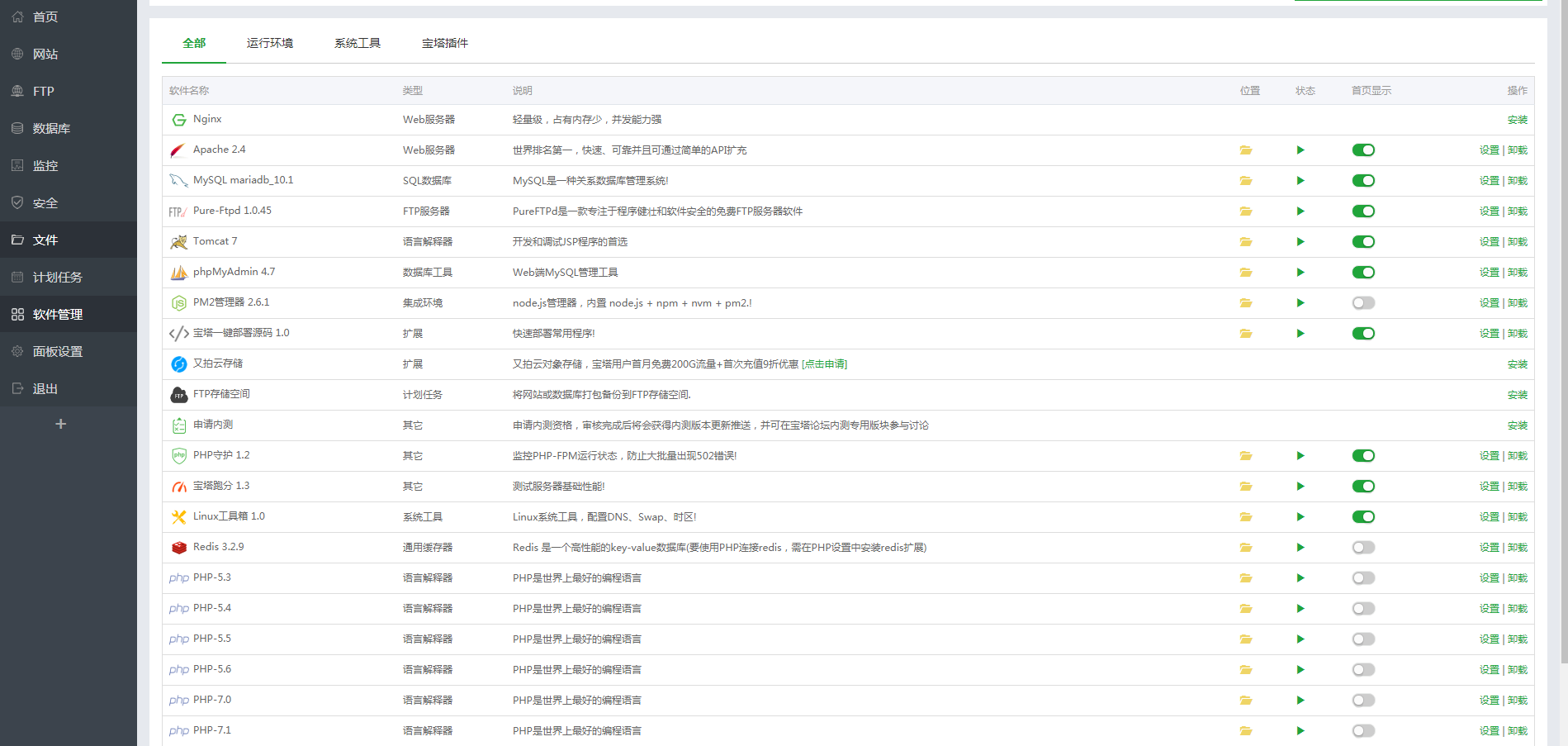Open the 监控 monitoring section
This screenshot has width=1568, height=746.
[69, 165]
